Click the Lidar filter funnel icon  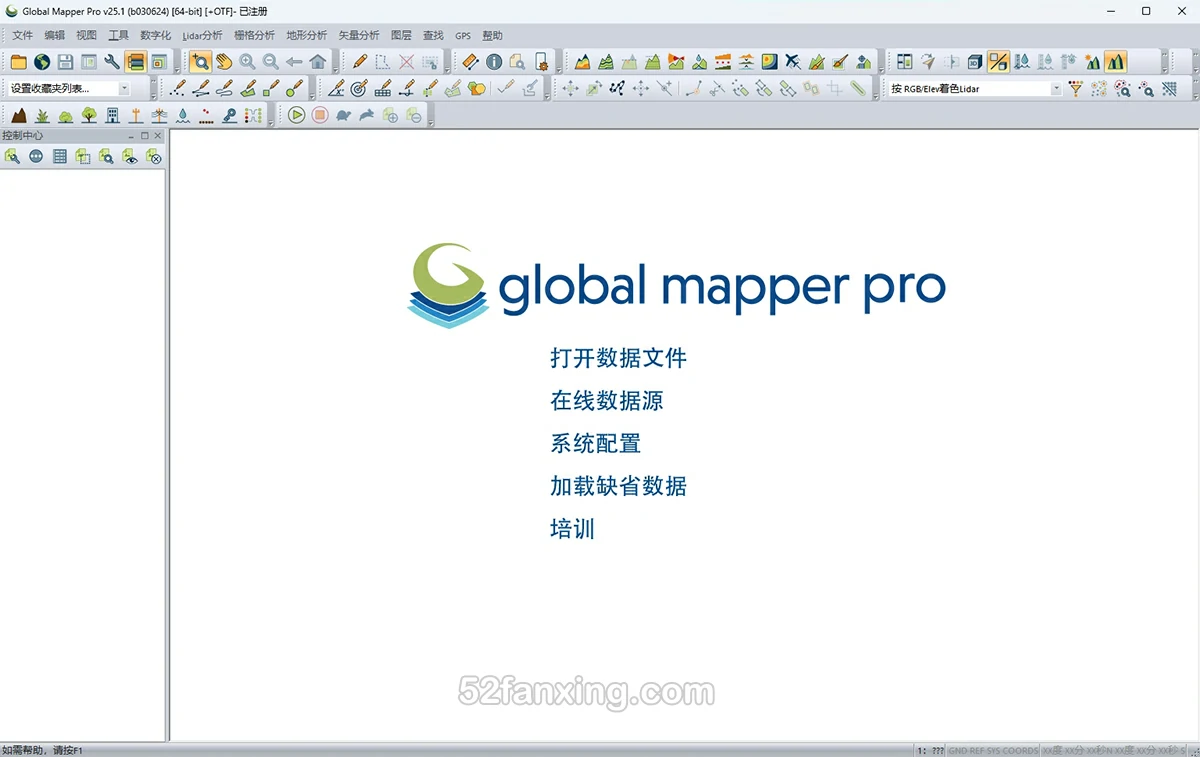pos(1076,89)
